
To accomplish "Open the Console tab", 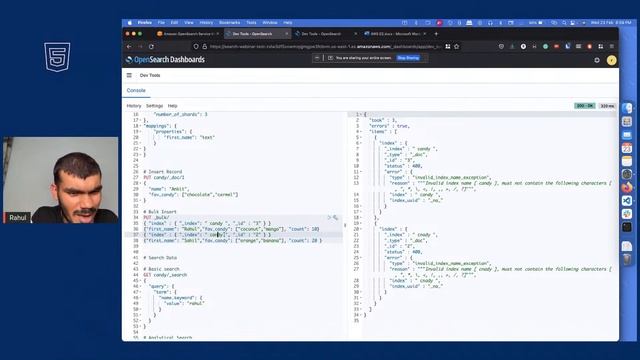I will pos(136,91).
